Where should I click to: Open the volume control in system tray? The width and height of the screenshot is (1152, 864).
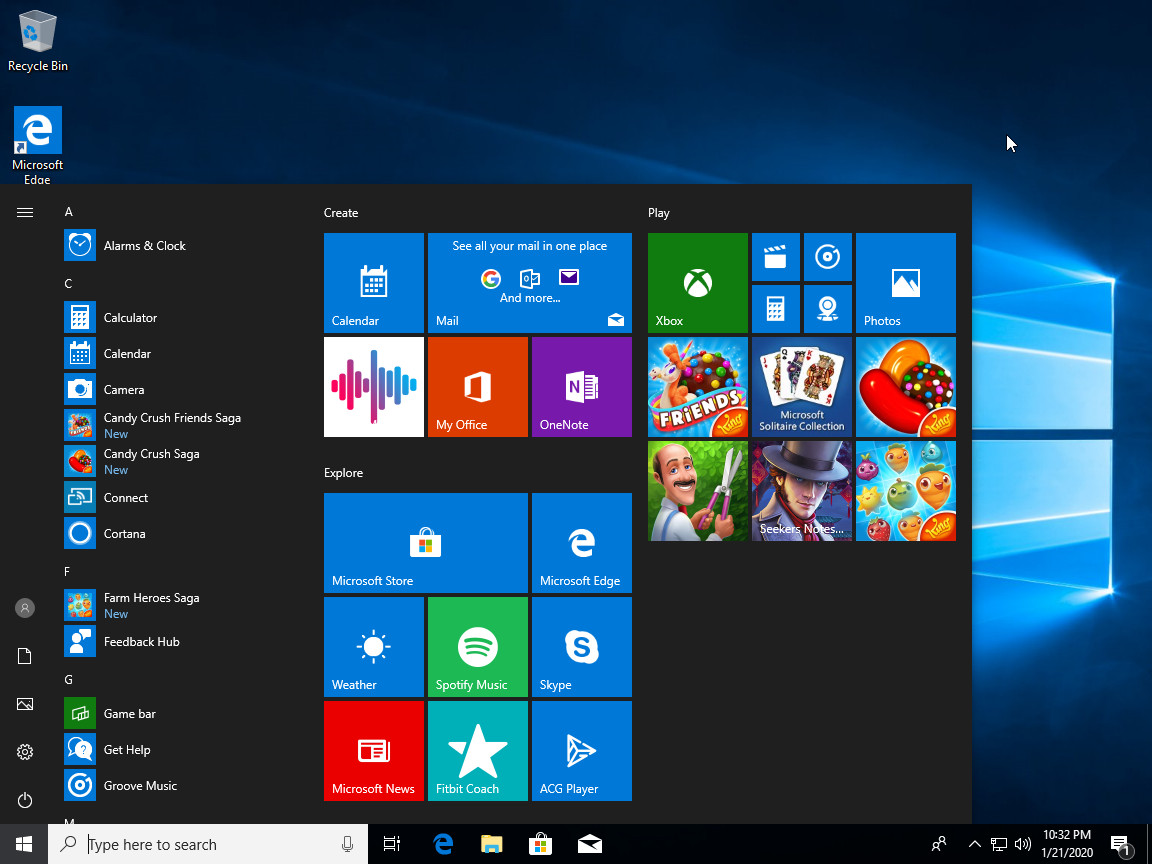1023,844
